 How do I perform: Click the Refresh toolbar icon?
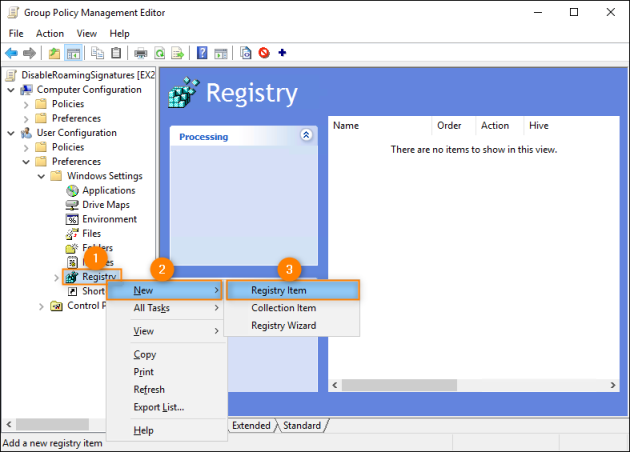click(x=160, y=53)
